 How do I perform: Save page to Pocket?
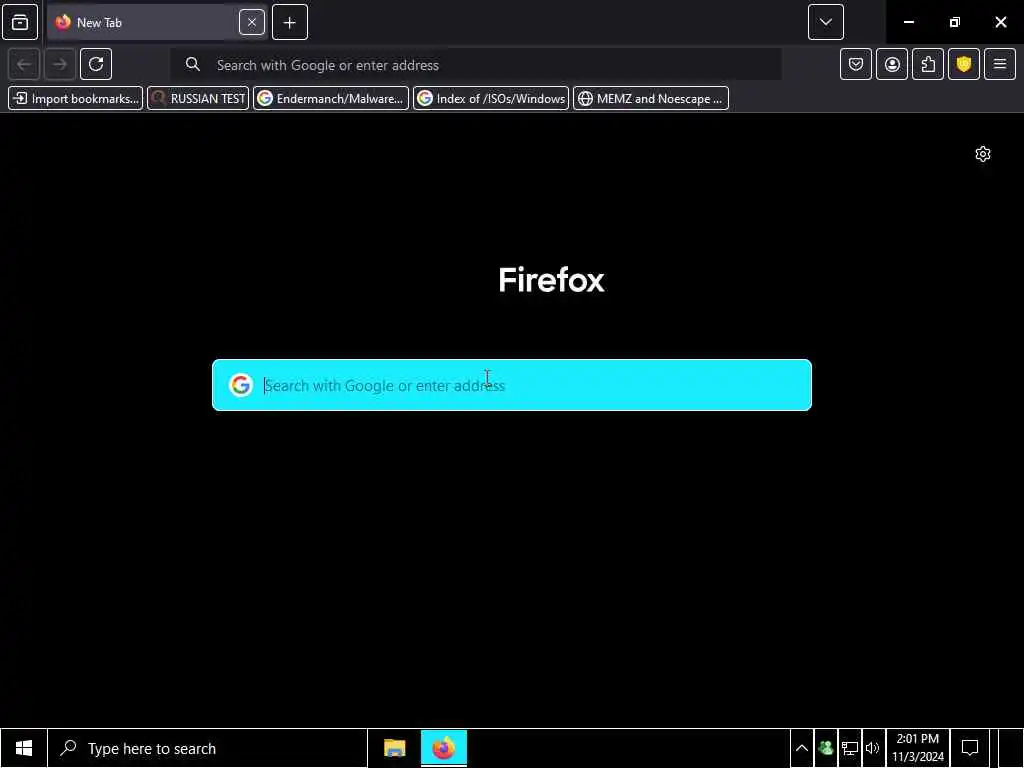[x=856, y=64]
